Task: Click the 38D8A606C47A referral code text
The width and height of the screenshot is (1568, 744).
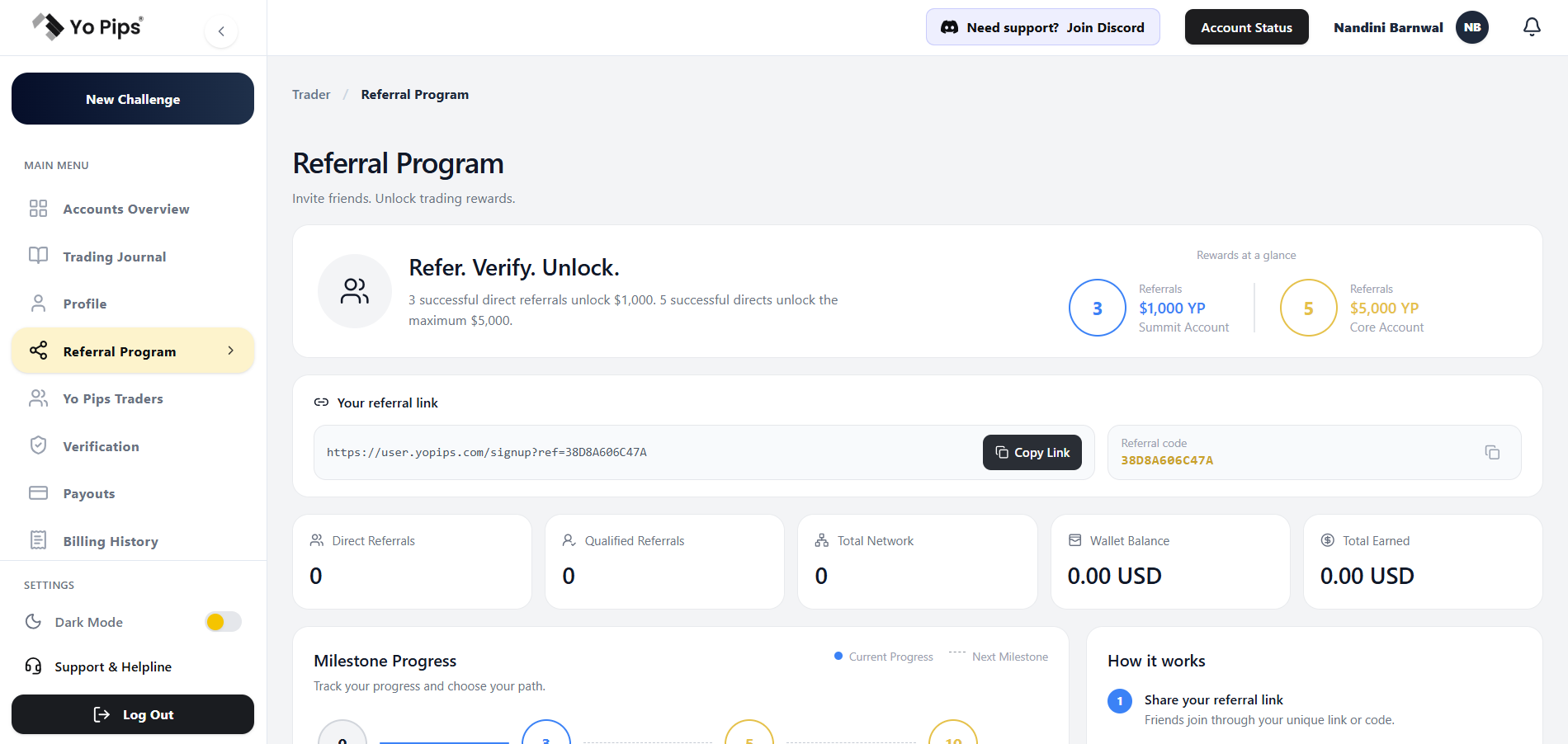Action: point(1167,460)
